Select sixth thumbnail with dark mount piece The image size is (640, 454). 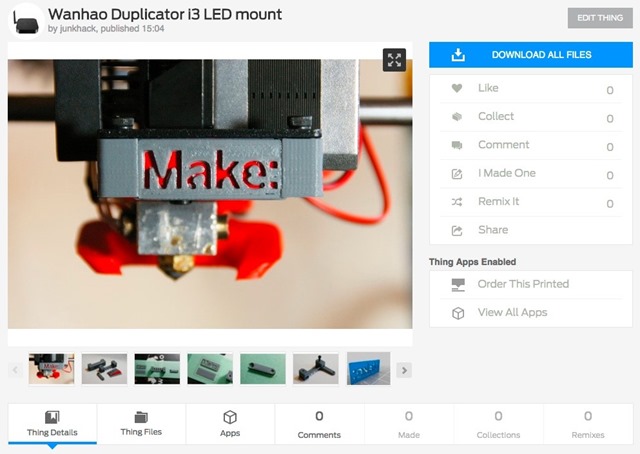316,369
